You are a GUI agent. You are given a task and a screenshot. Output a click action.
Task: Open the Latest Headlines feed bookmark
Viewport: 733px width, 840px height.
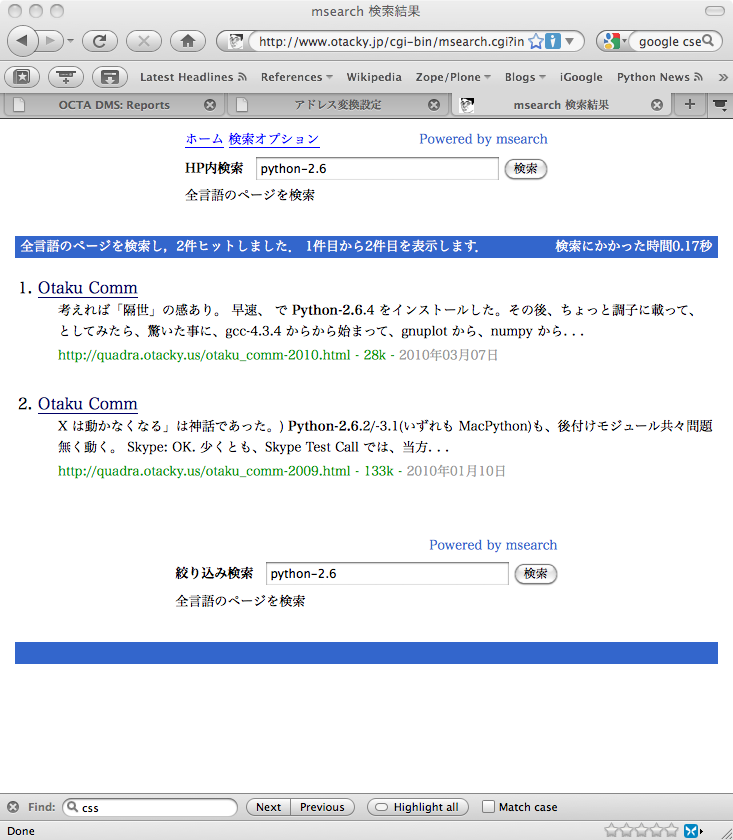[x=193, y=77]
